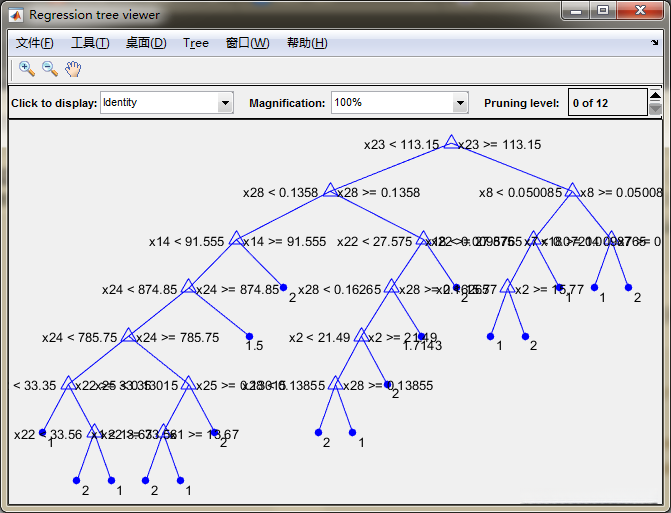Click the pruning level field '0 of 12'
The width and height of the screenshot is (671, 513).
point(608,103)
